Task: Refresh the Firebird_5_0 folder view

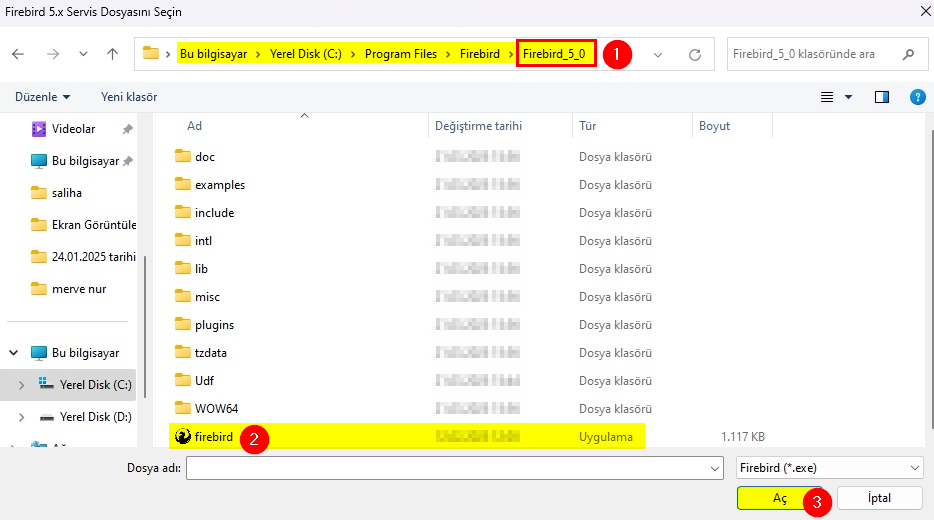Action: (x=695, y=55)
